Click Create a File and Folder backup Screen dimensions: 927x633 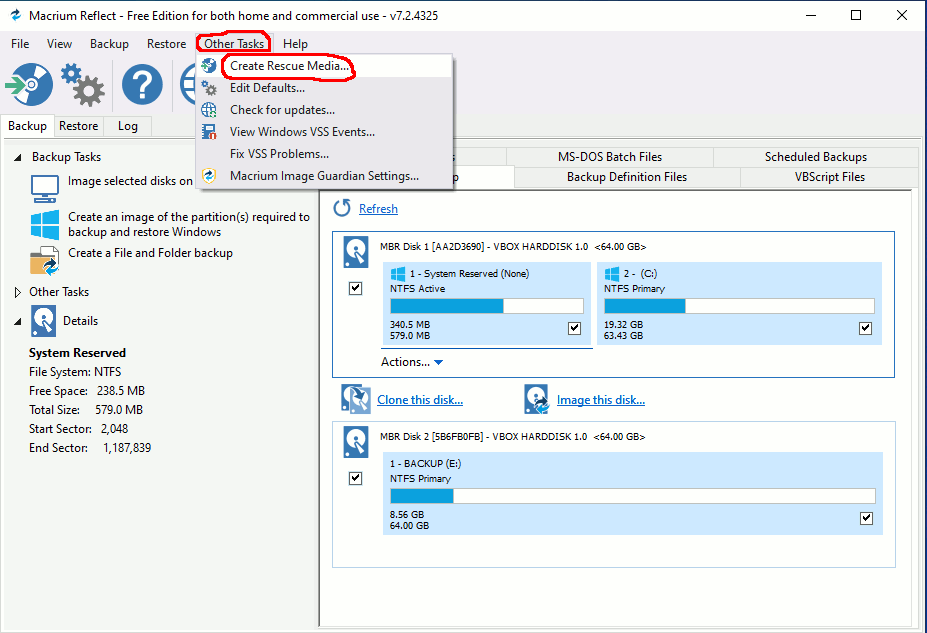click(x=150, y=253)
